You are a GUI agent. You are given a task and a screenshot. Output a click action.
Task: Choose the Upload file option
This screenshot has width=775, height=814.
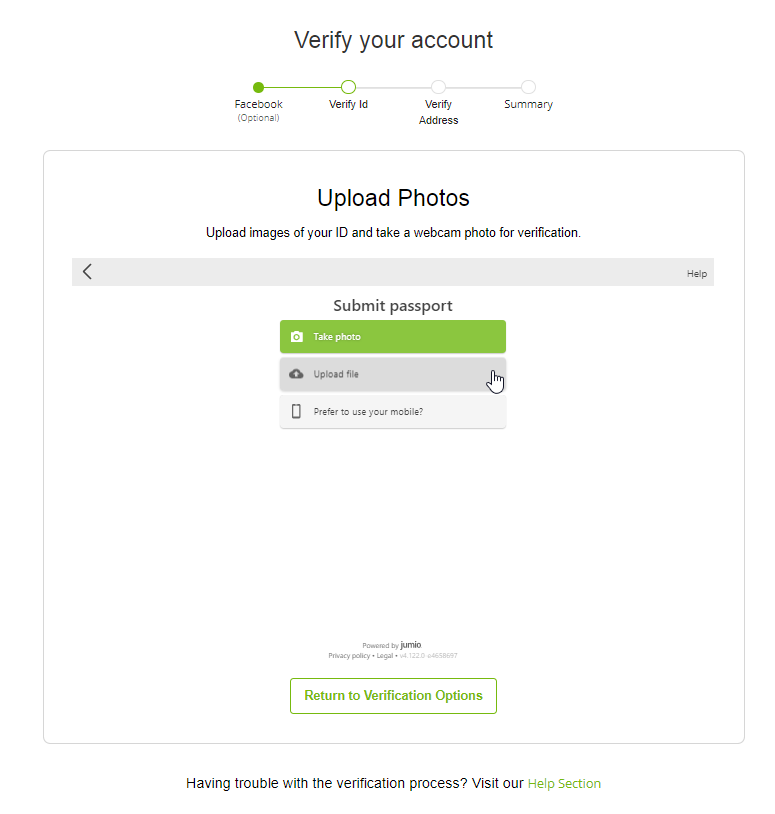coord(392,373)
